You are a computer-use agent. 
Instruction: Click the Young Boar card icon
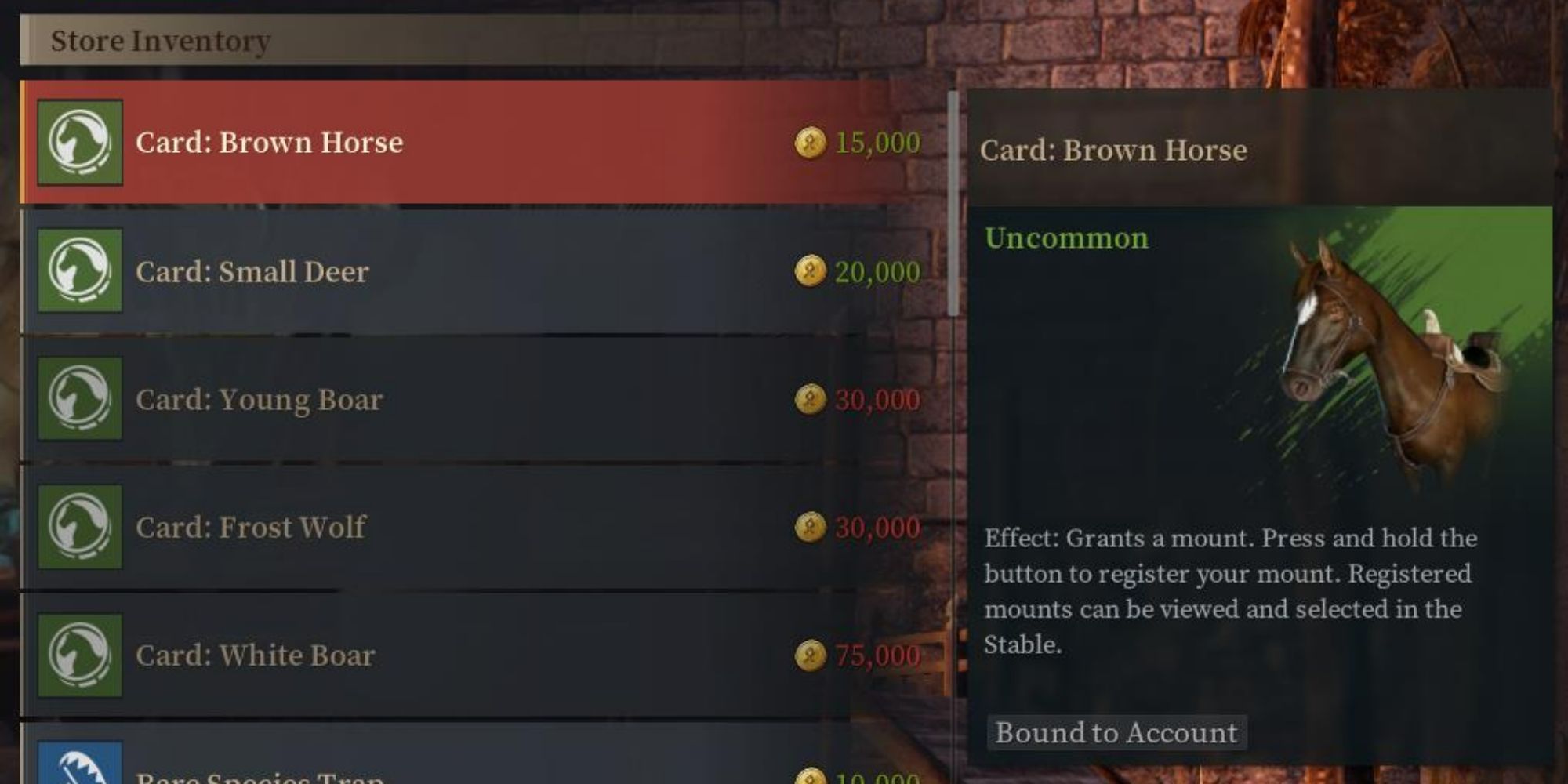tap(78, 400)
